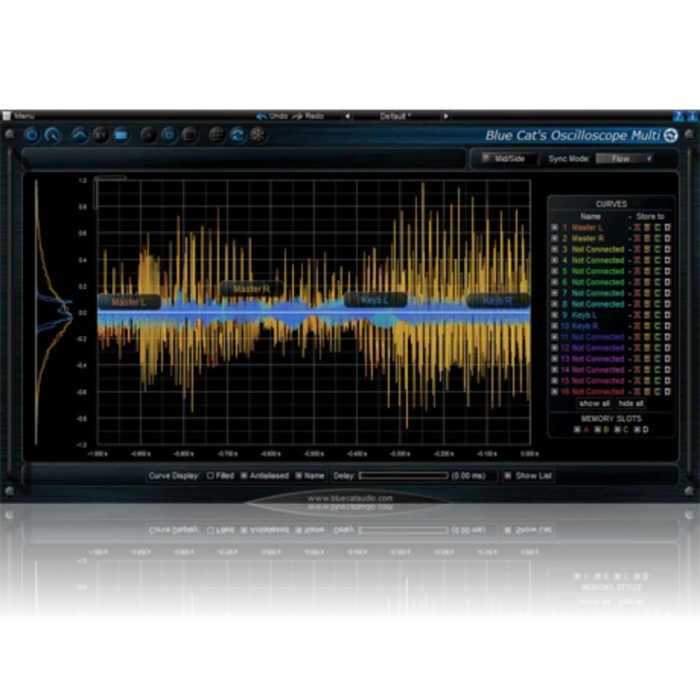700x700 pixels.
Task: Store Keyb L curve to slot A
Action: point(637,315)
